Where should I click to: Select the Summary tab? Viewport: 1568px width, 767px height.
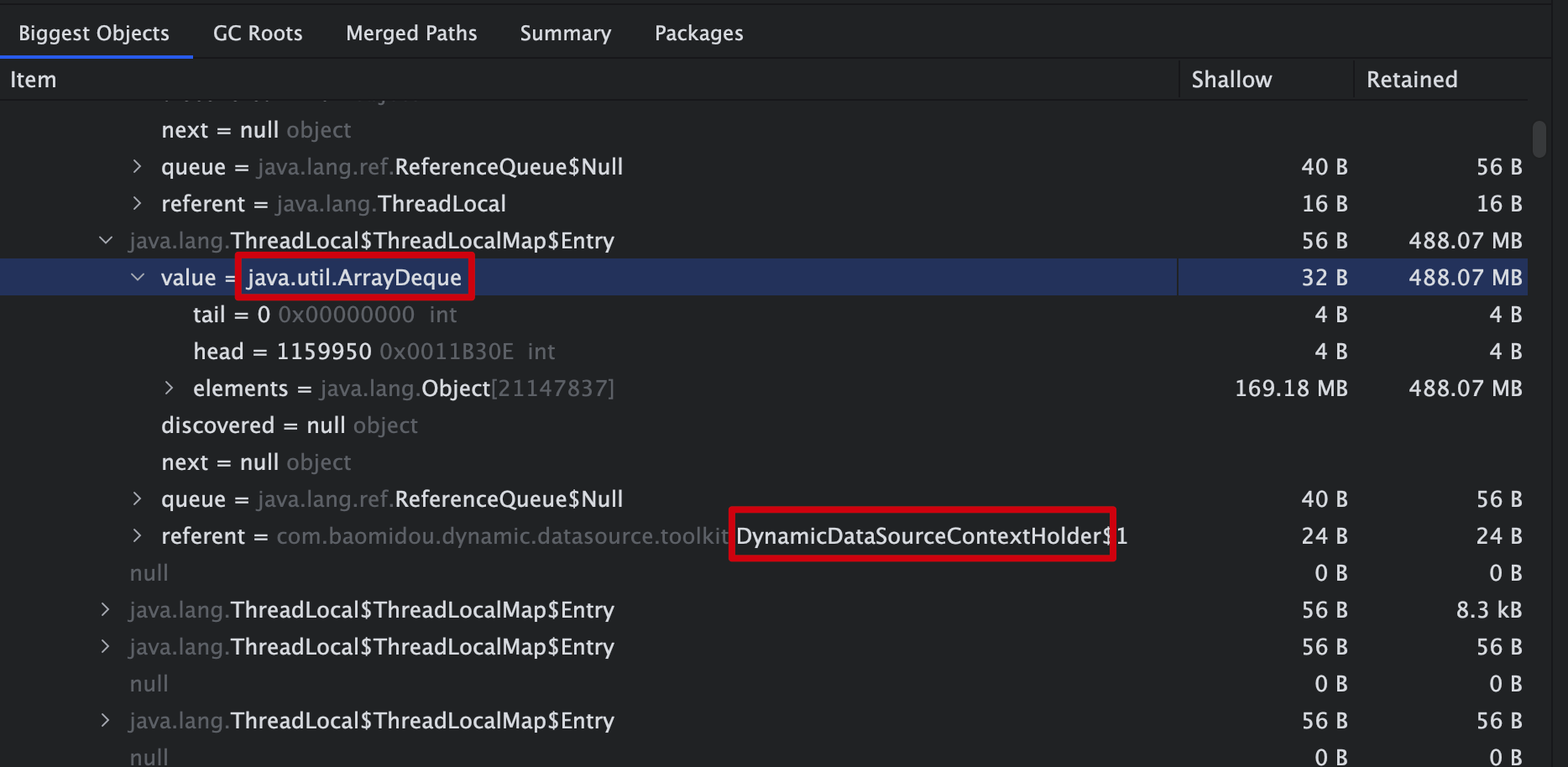[566, 33]
